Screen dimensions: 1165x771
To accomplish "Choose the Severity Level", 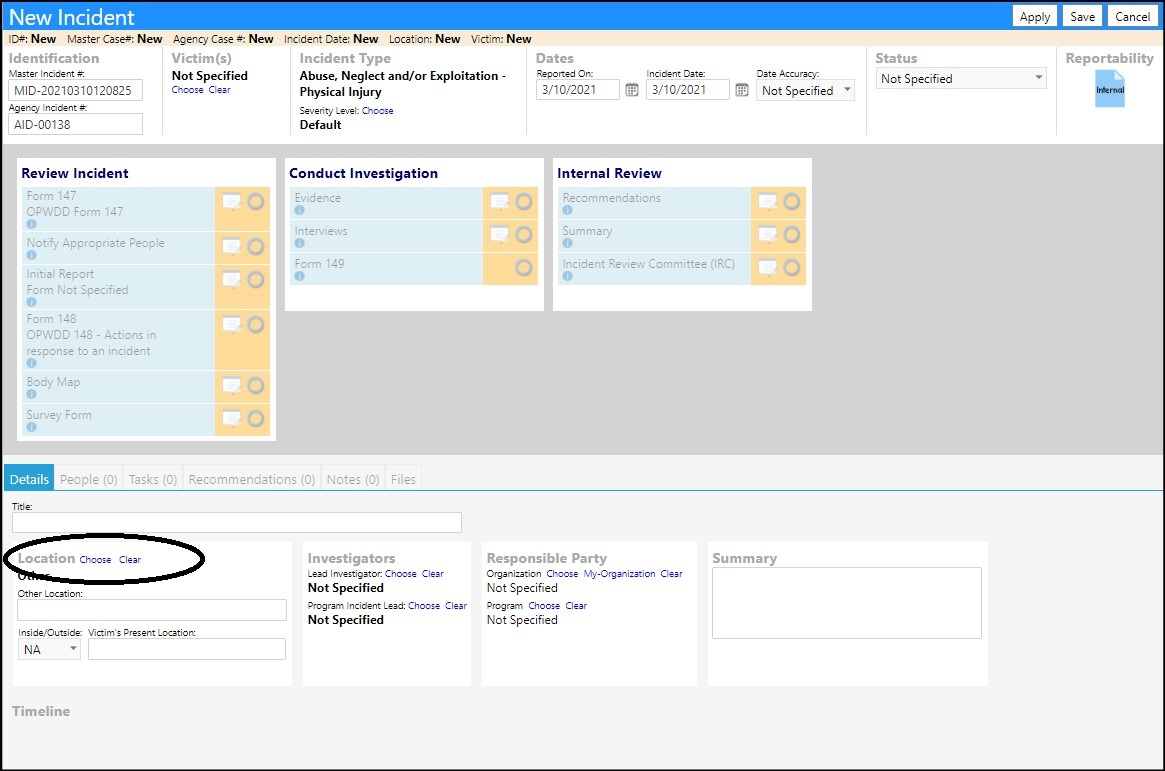I will 377,111.
